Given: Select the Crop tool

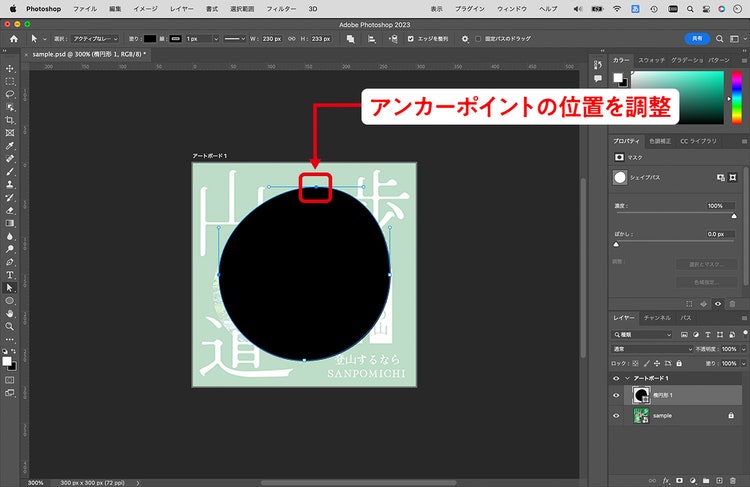Looking at the screenshot, I should point(10,120).
